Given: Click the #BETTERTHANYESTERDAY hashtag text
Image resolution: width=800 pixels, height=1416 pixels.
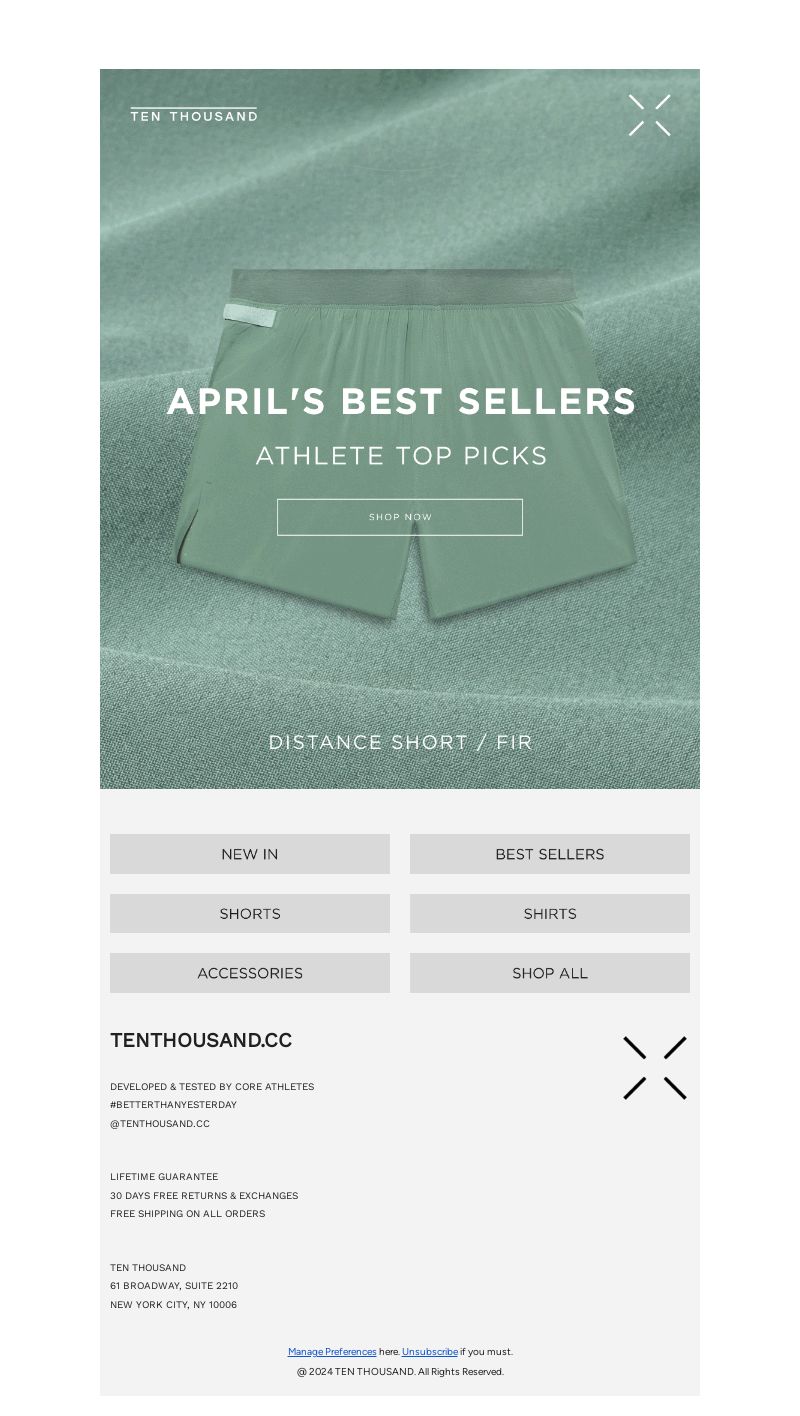Looking at the screenshot, I should tap(173, 1105).
